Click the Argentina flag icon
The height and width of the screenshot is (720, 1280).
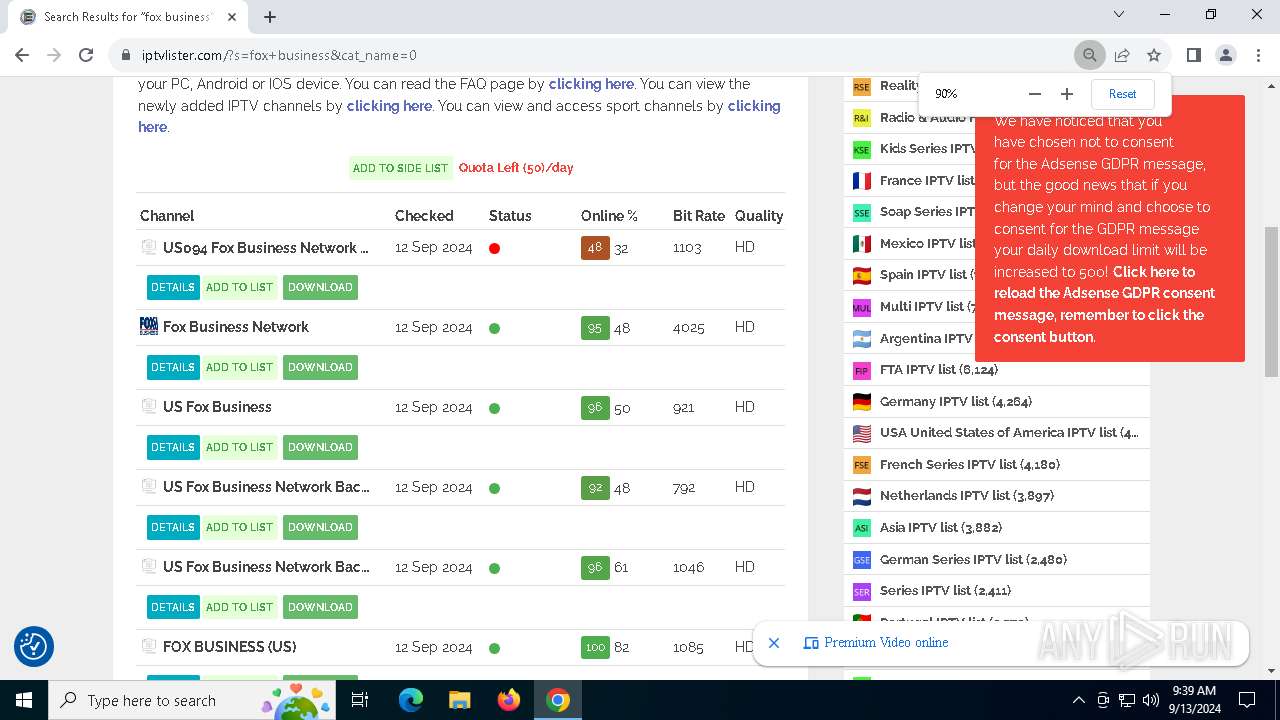(x=862, y=339)
